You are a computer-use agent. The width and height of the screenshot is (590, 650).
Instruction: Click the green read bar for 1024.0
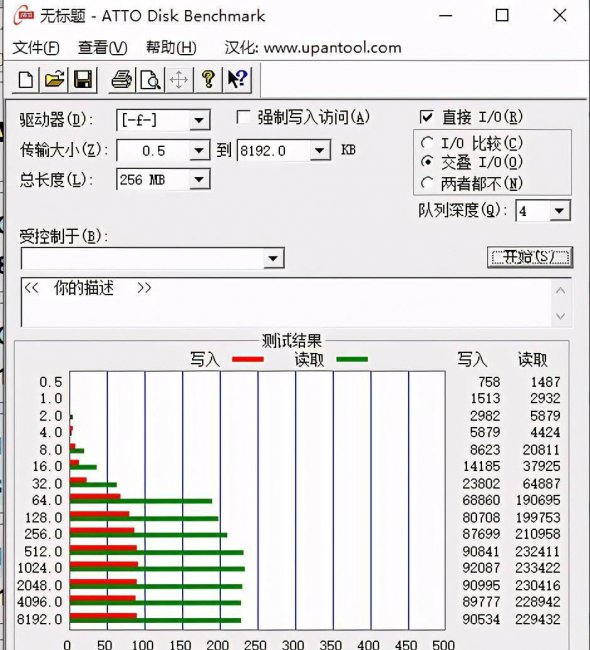click(x=158, y=569)
